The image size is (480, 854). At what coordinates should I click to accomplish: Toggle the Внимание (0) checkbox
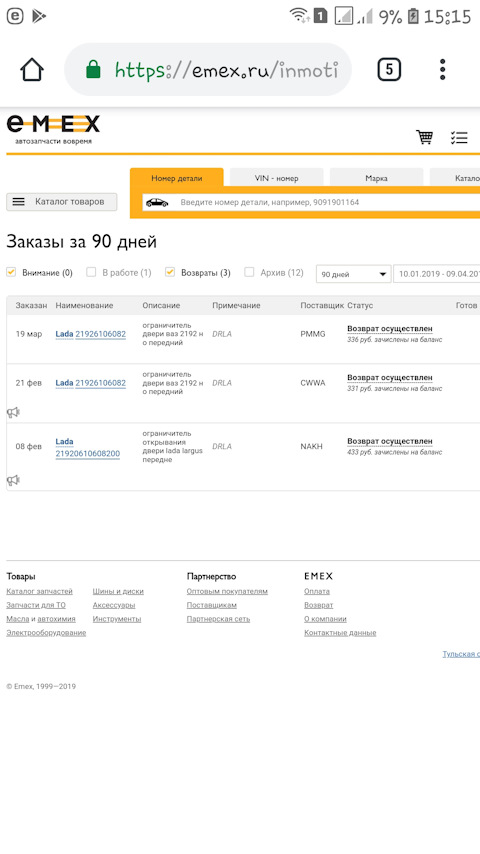[11, 272]
